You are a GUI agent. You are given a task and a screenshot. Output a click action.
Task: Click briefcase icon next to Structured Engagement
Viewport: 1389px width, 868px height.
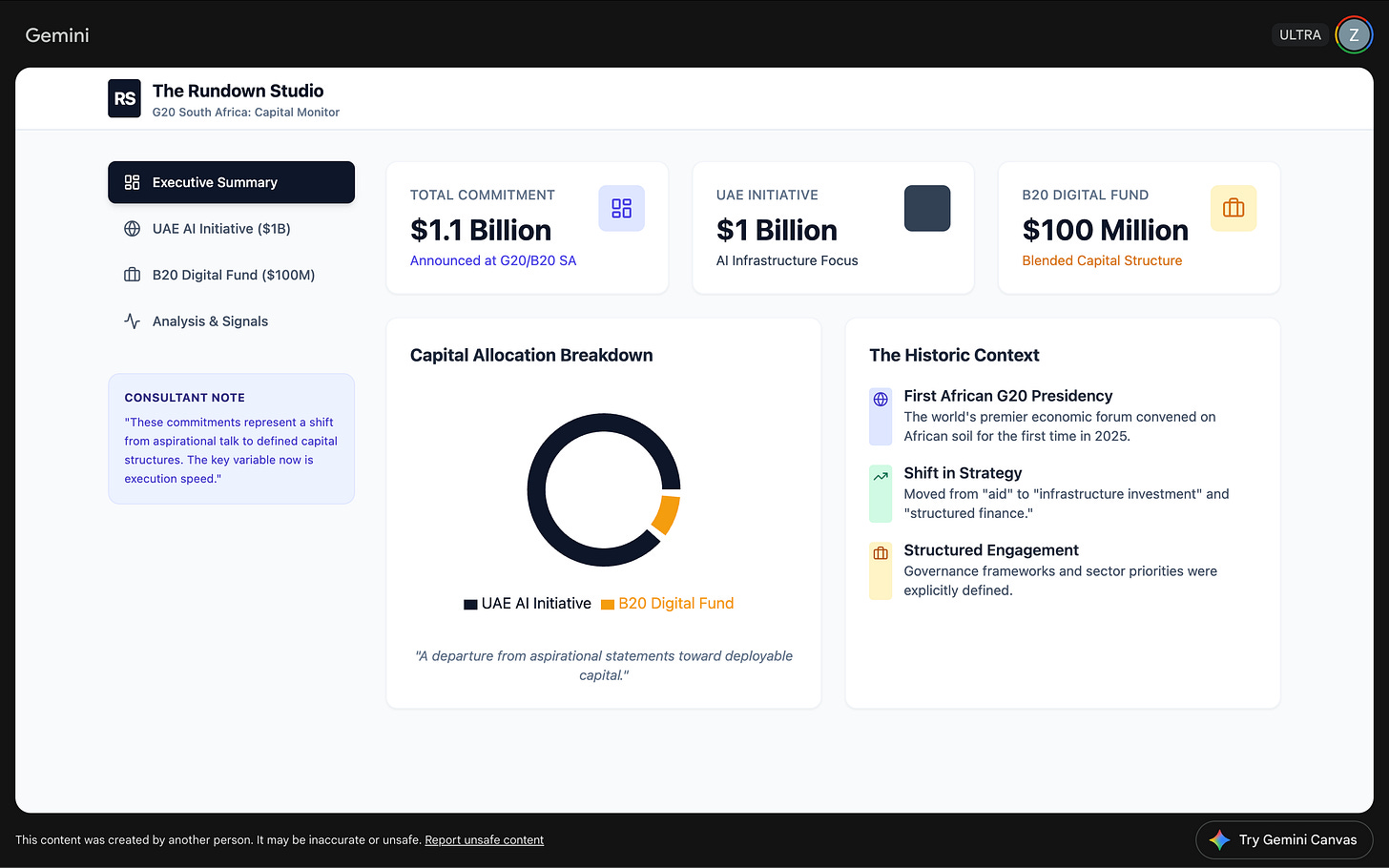(x=881, y=553)
